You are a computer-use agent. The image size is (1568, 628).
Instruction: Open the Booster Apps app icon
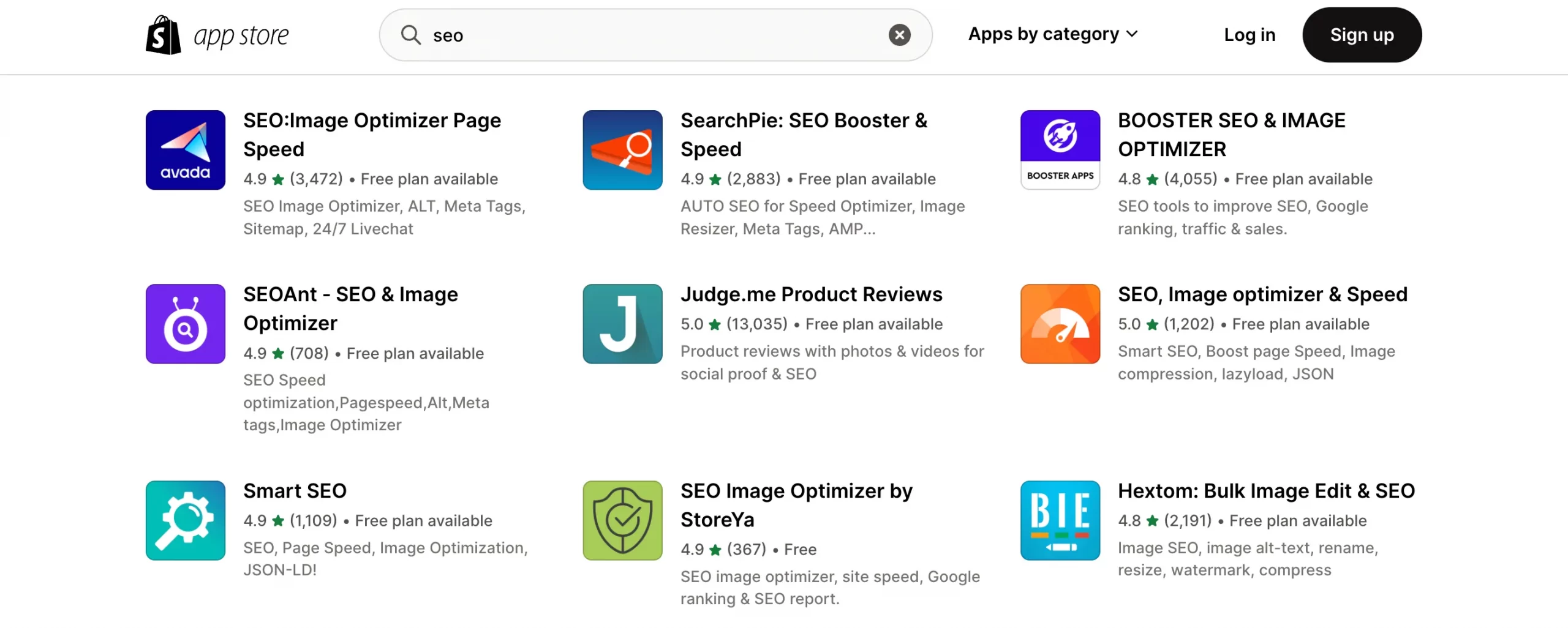click(x=1060, y=150)
